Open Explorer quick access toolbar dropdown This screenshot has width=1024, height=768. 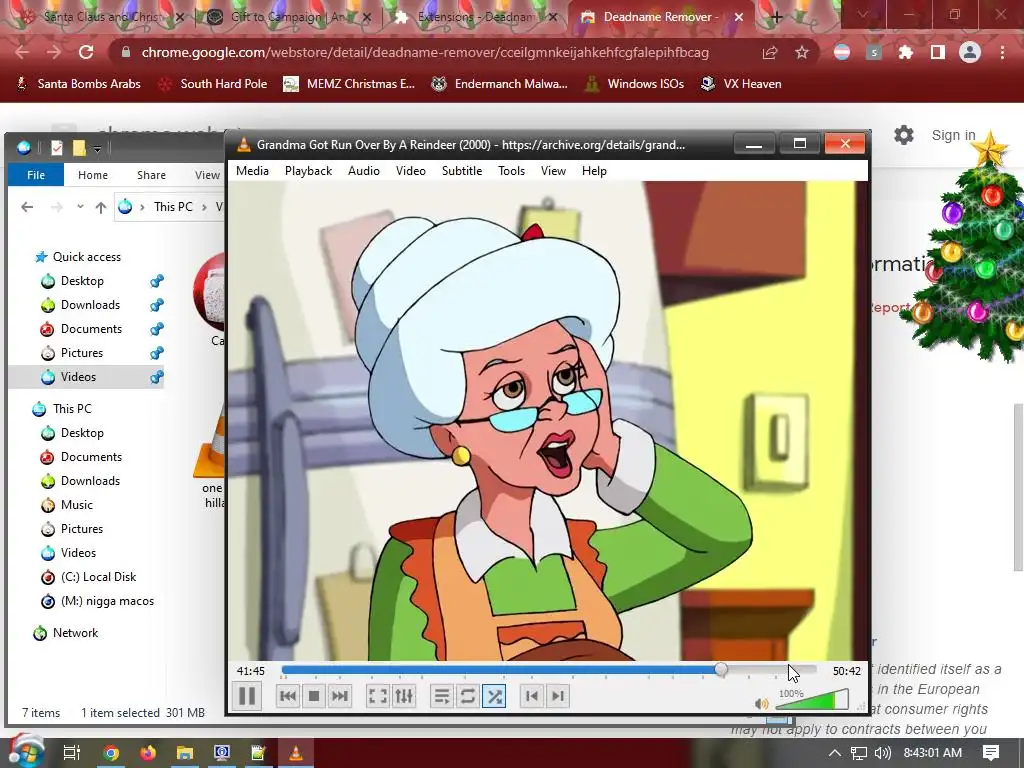(x=97, y=149)
